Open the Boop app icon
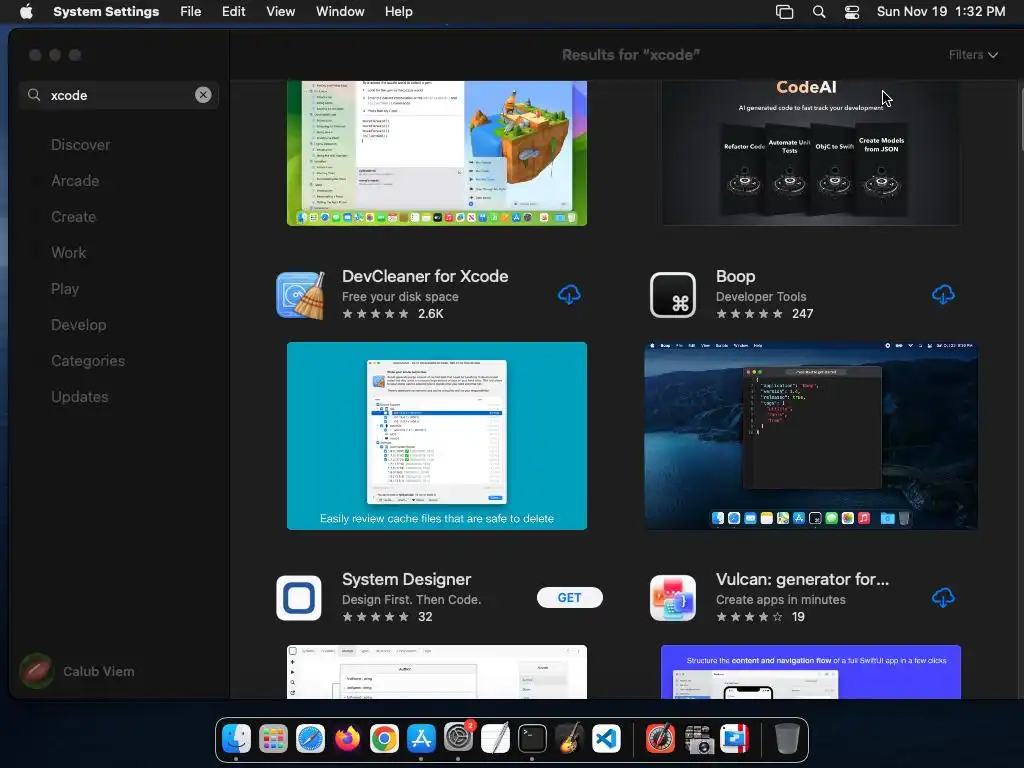 [x=673, y=295]
